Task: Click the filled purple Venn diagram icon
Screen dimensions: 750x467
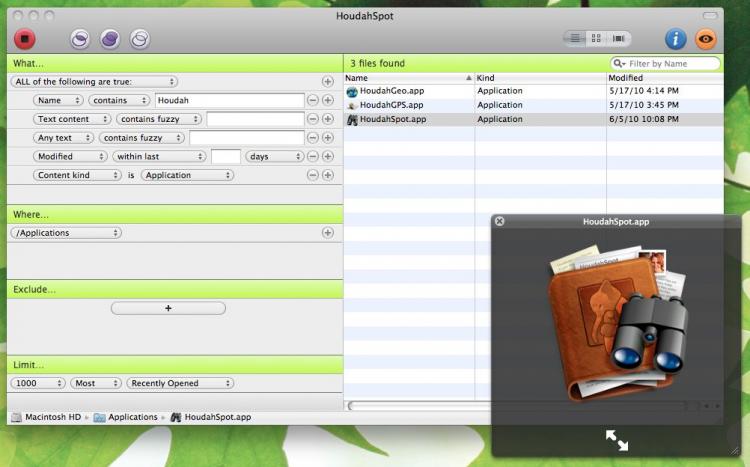Action: tap(110, 39)
